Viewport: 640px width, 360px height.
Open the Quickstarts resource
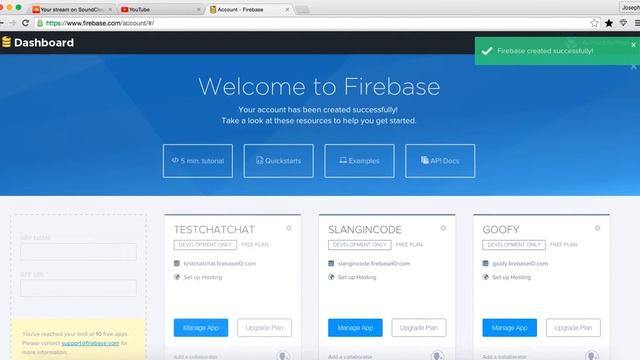click(x=279, y=161)
